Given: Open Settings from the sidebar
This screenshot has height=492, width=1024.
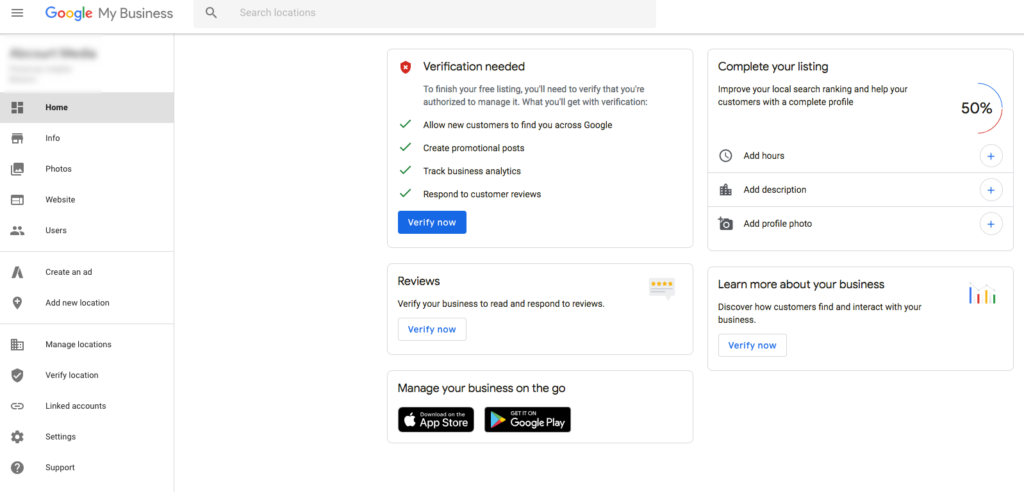Looking at the screenshot, I should coord(87,437).
